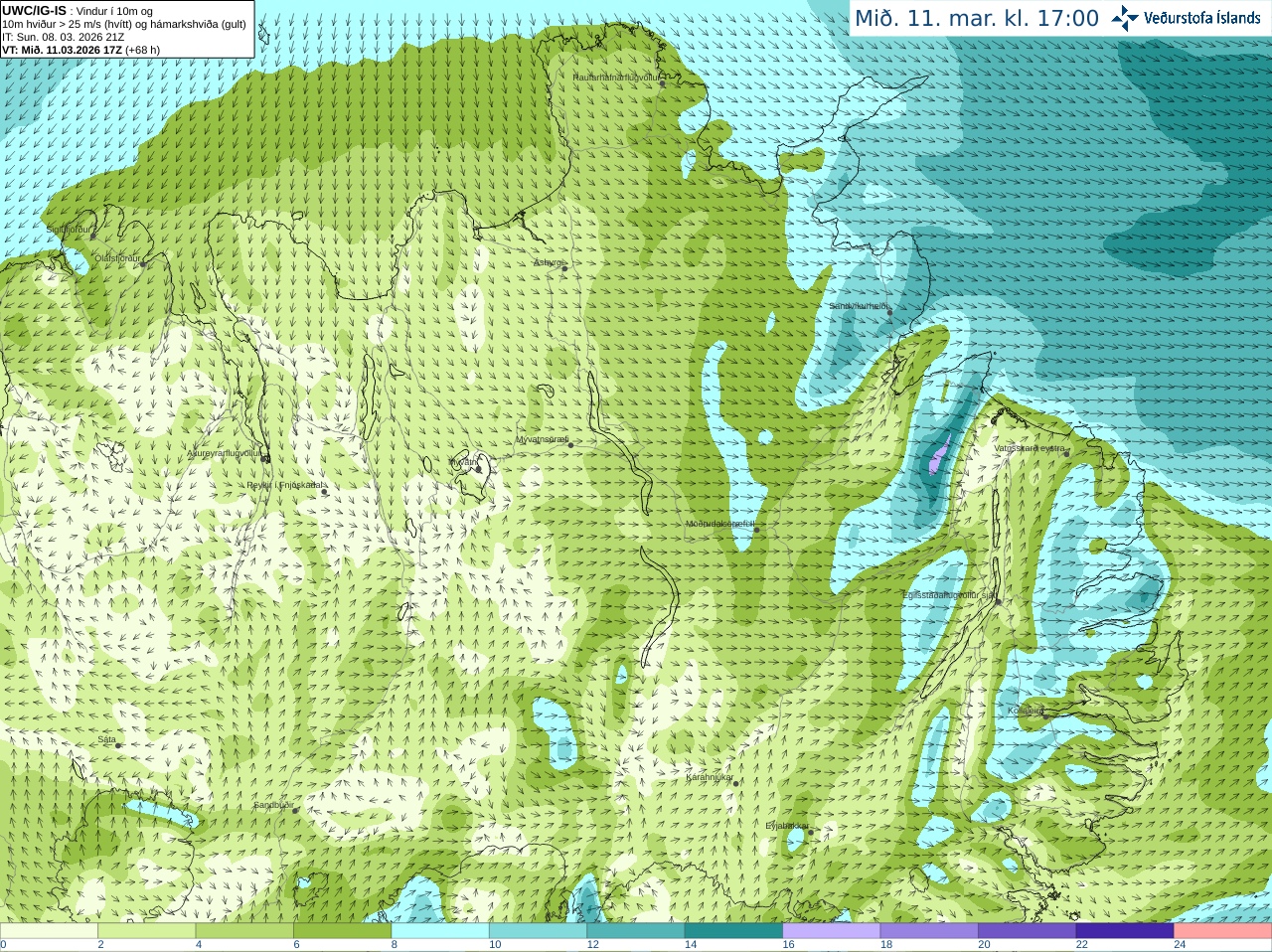1272x952 pixels.
Task: Click the purple 16+ m/s wind patch
Action: (x=939, y=456)
